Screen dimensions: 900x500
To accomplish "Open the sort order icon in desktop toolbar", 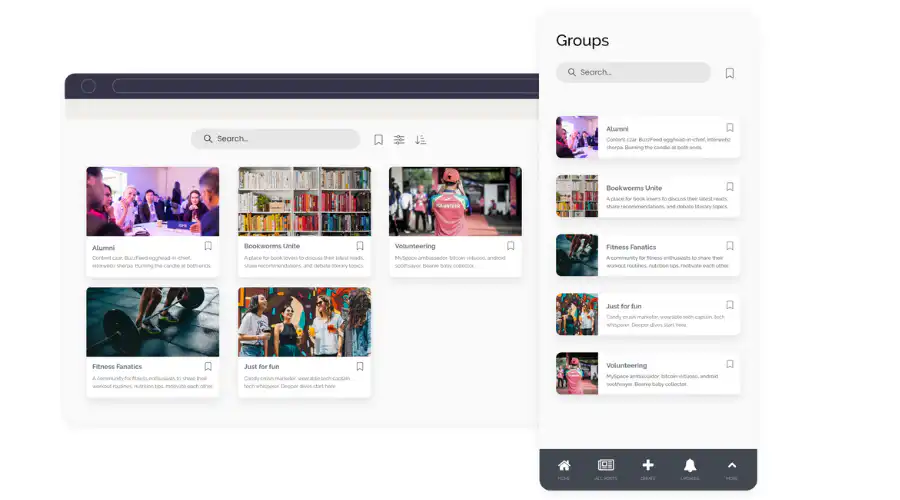I will (x=420, y=139).
